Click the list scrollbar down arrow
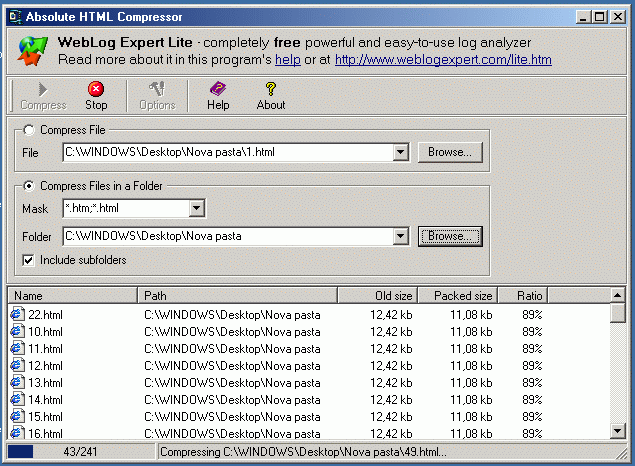635x466 pixels. tap(618, 431)
